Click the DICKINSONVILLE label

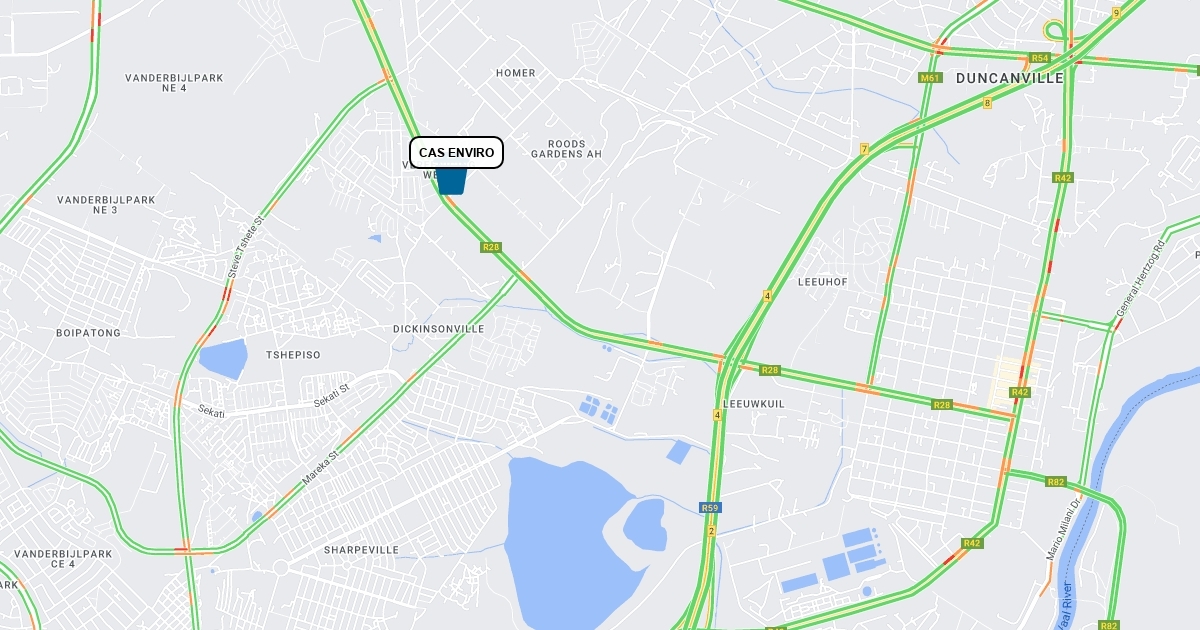438,329
